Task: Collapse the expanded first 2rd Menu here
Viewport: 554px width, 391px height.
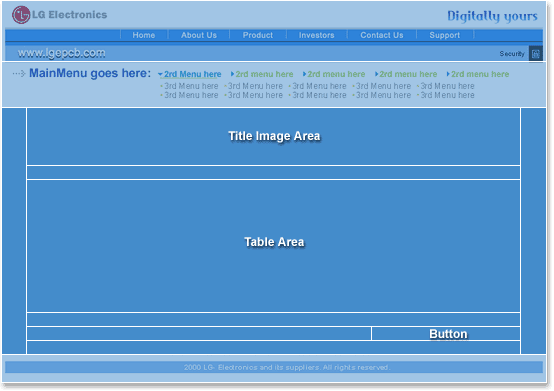Action: click(x=190, y=74)
